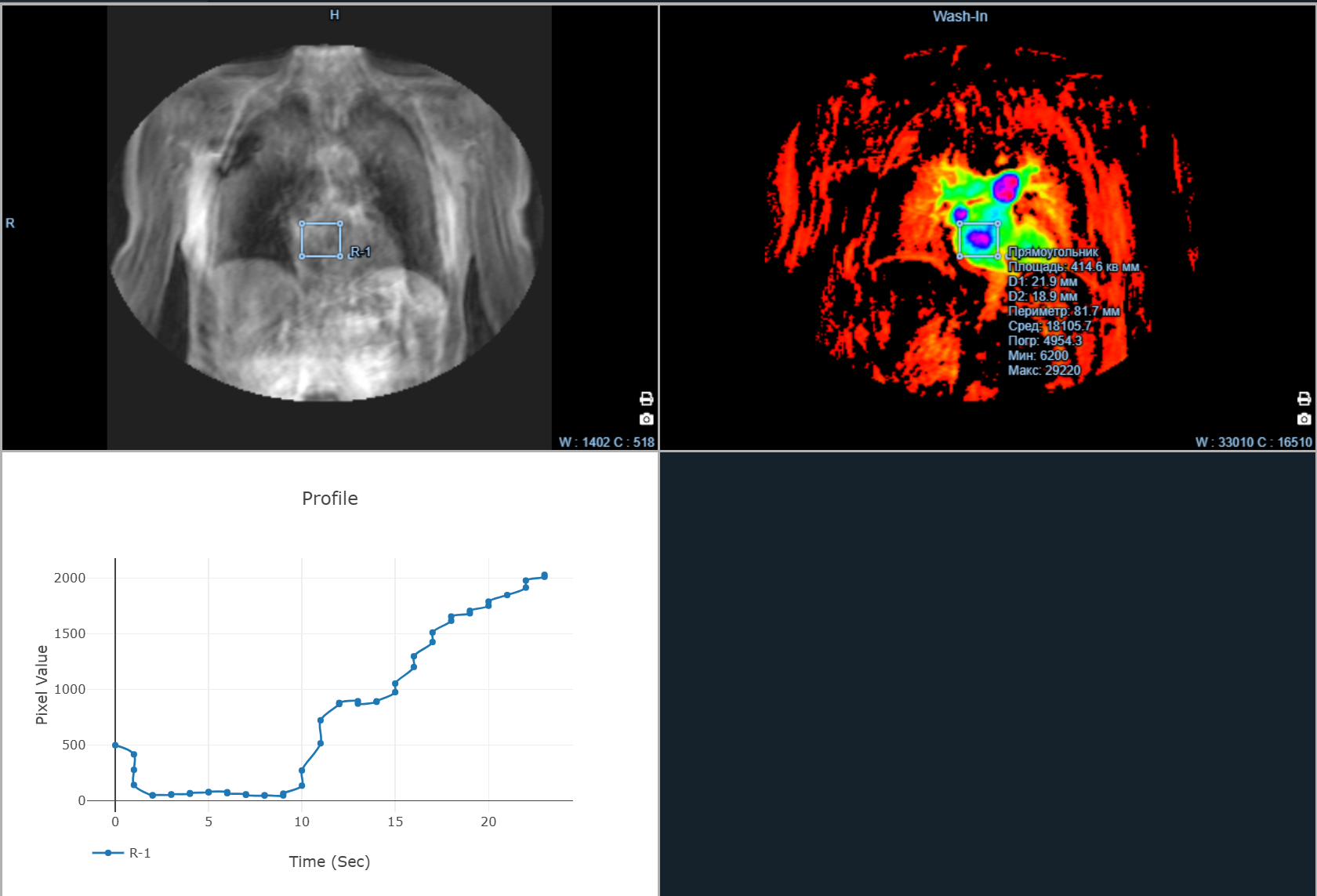Click the H orientation marker above the grayscale image
The image size is (1317, 896).
(x=335, y=15)
